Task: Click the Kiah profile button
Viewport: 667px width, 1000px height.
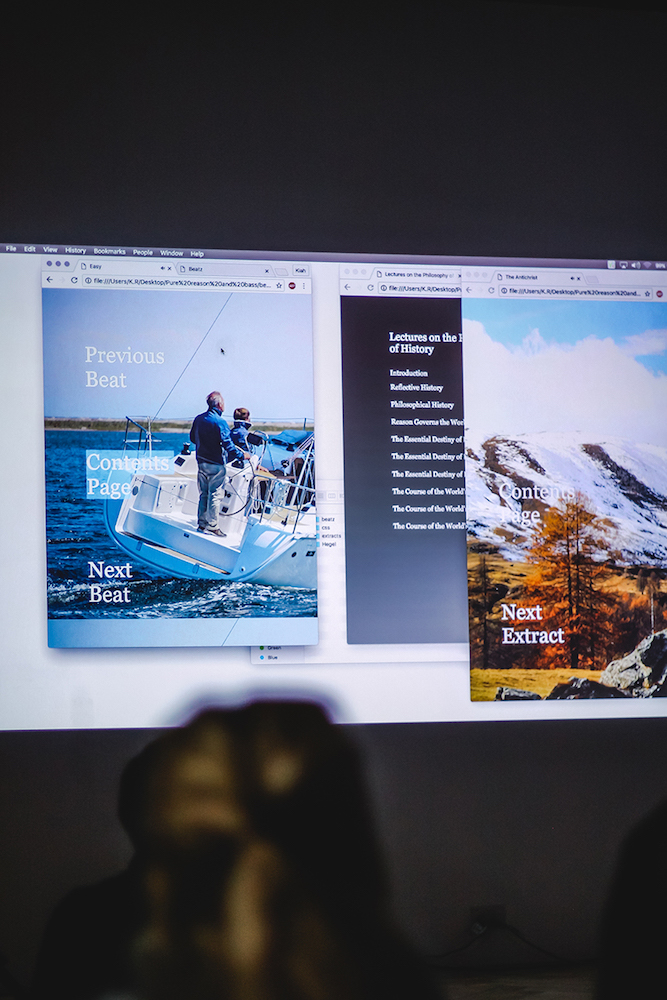Action: tap(300, 270)
